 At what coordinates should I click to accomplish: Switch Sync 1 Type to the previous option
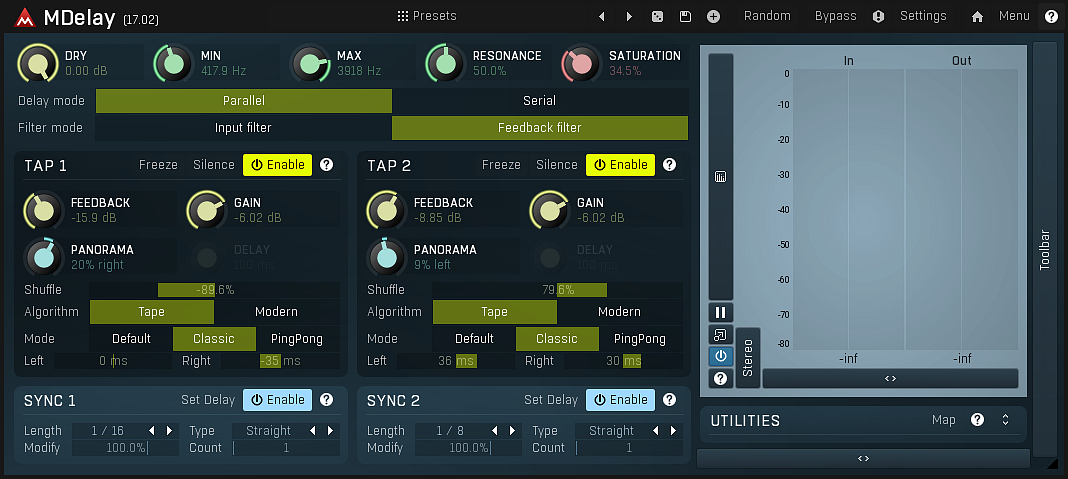pos(313,431)
